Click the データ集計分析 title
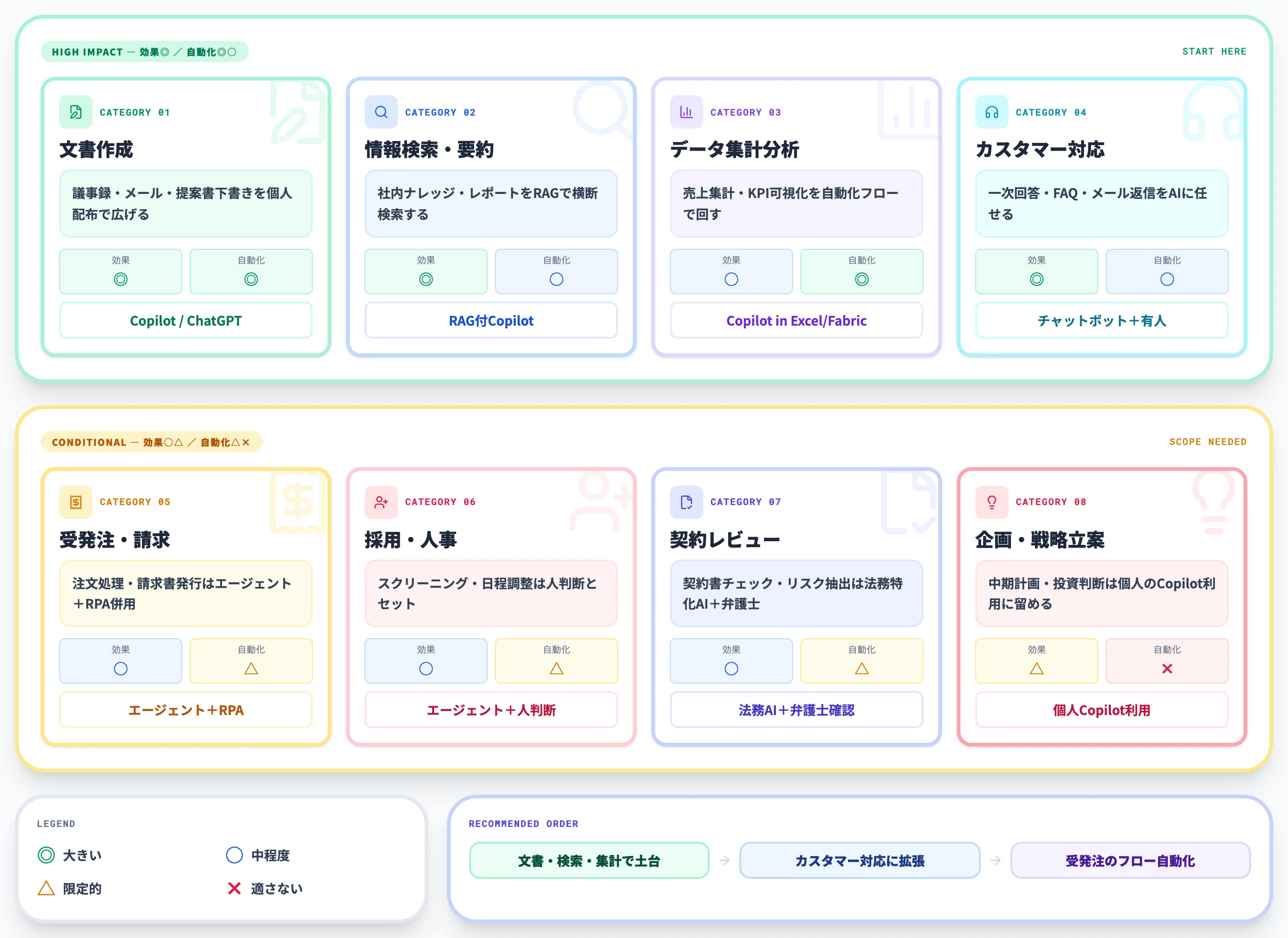1288x938 pixels. pos(734,149)
